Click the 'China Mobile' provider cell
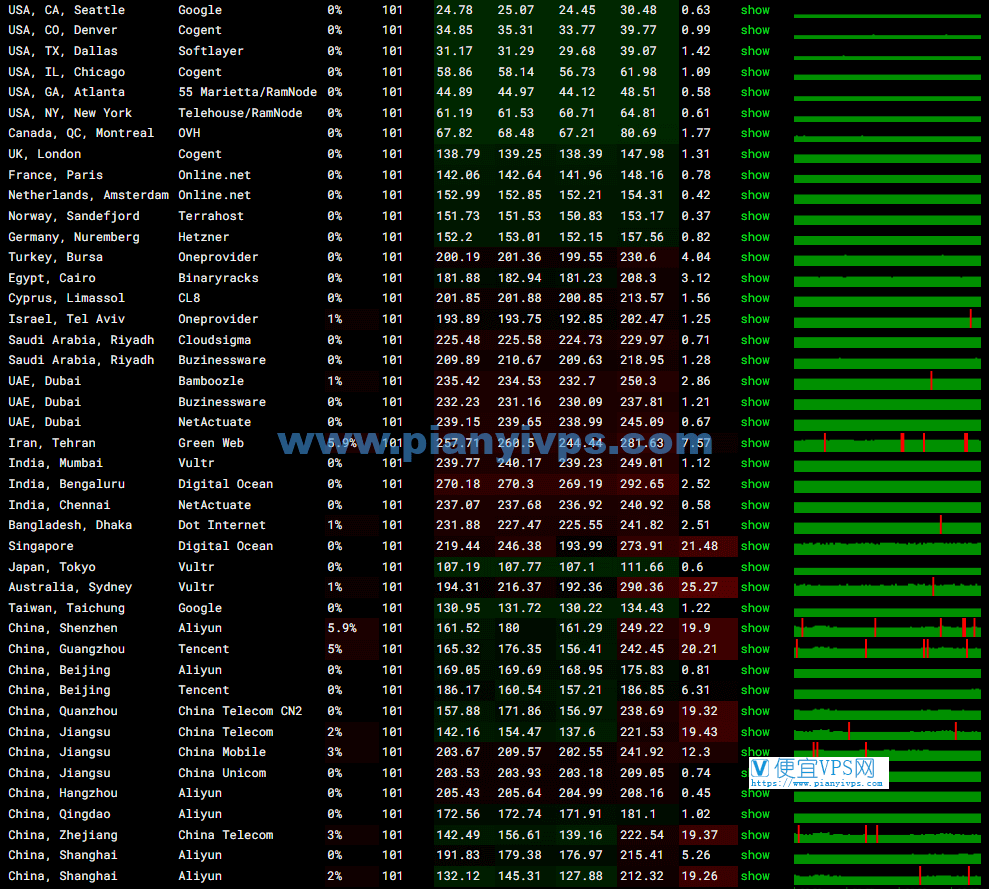Screen dimensions: 989x889 (222, 752)
